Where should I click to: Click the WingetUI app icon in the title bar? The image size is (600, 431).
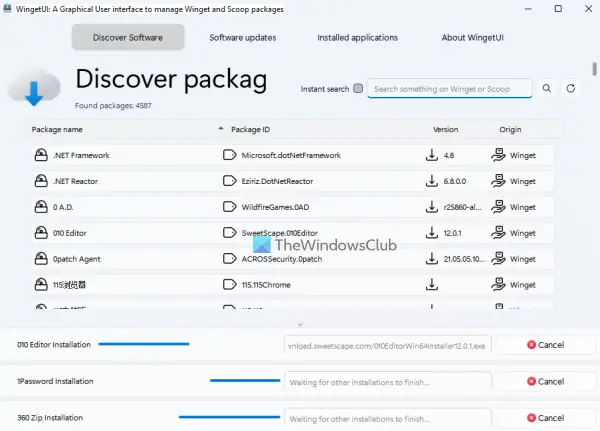tap(7, 9)
